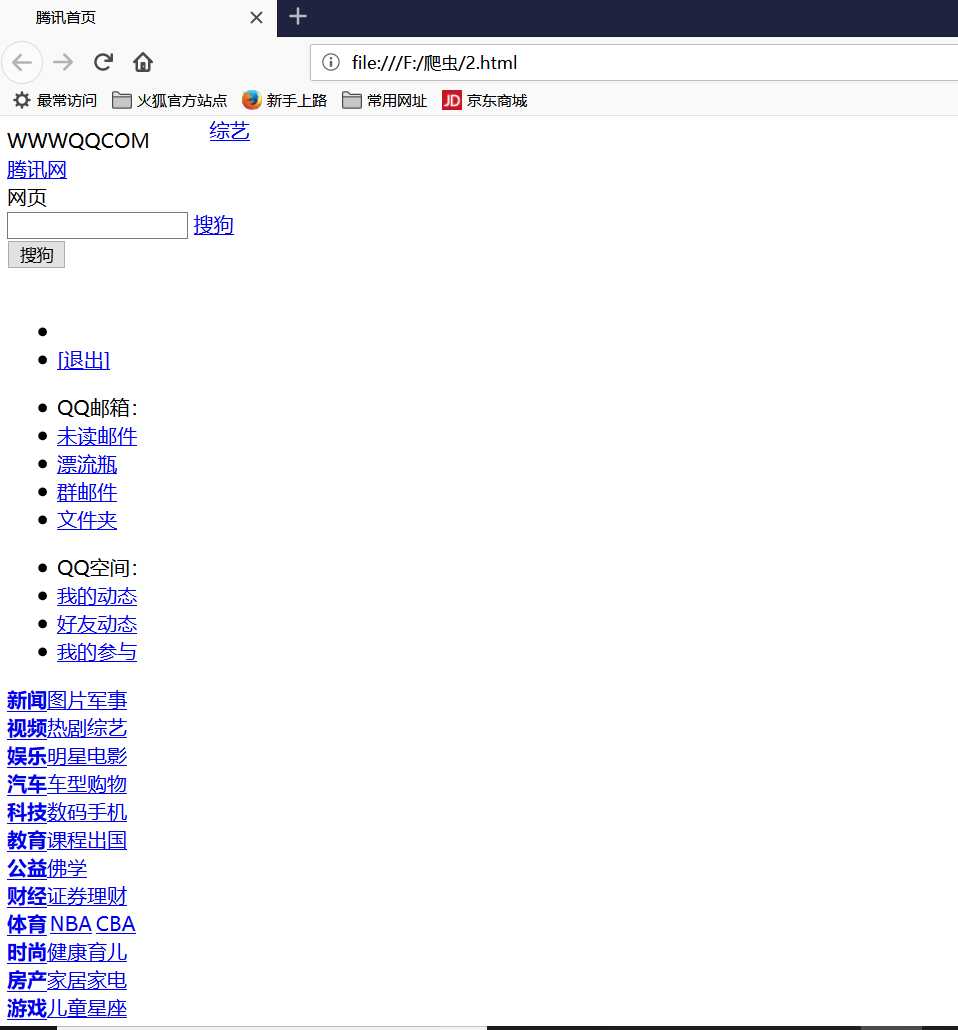958x1030 pixels.
Task: Click the bold 科技 link
Action: [x=27, y=813]
